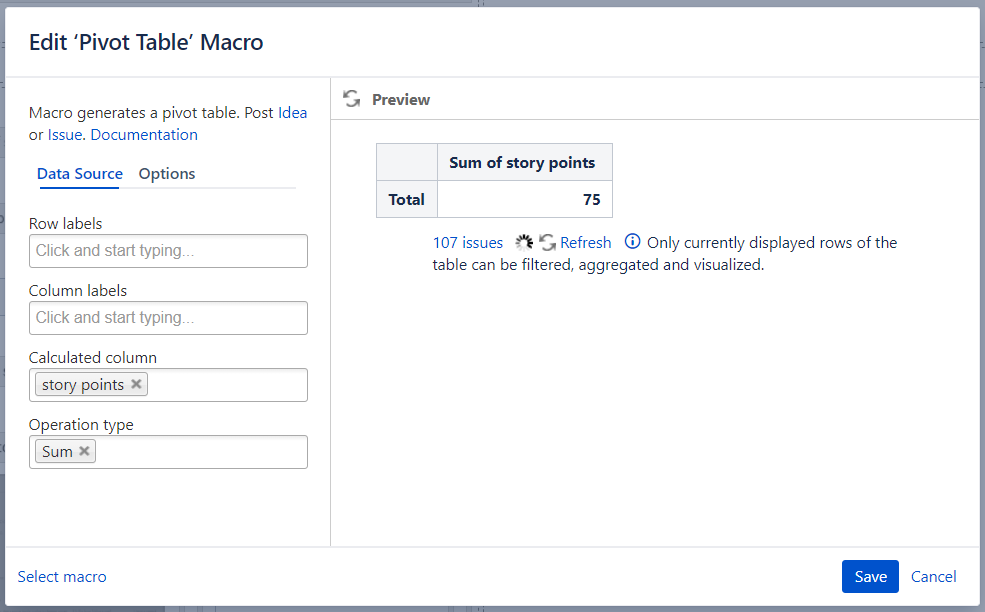
Task: Open the Operation type selector
Action: 200,452
